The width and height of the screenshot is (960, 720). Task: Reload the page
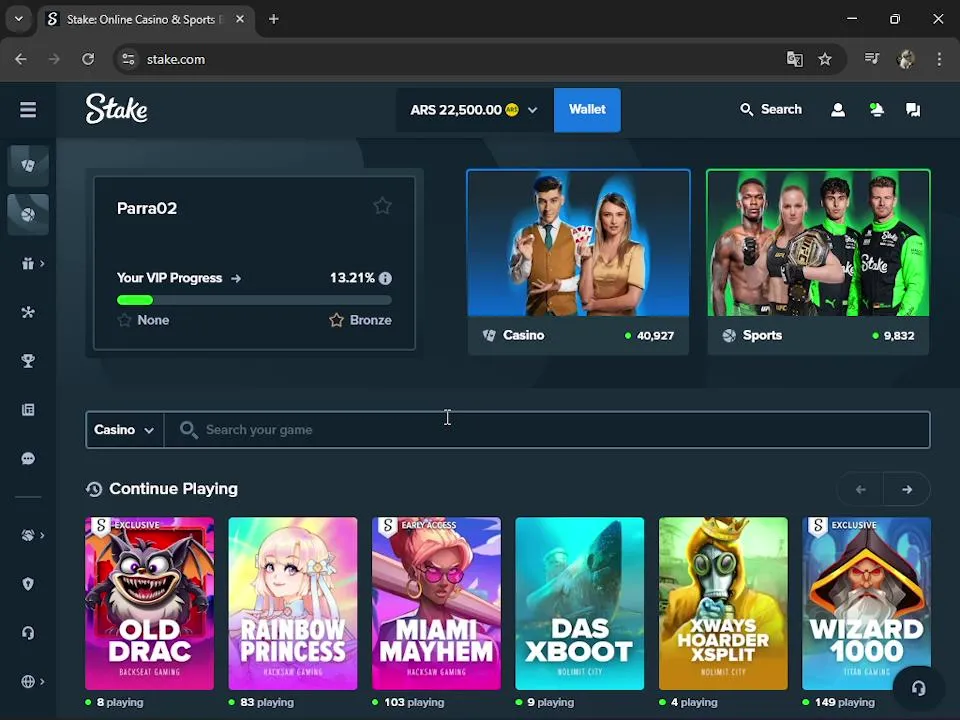(x=88, y=59)
